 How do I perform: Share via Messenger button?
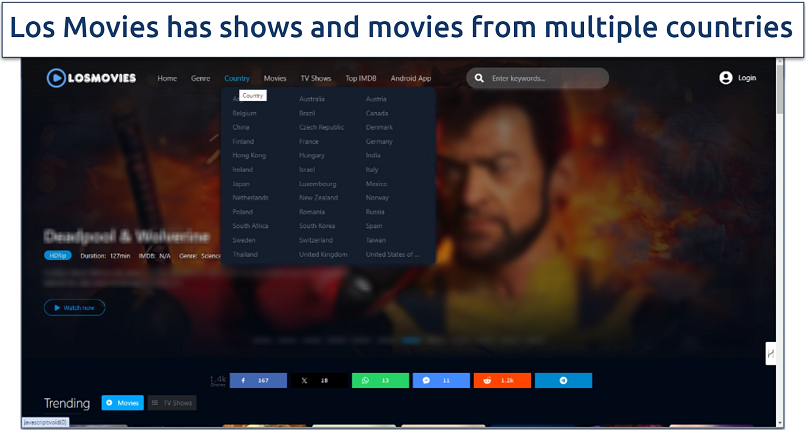tap(441, 380)
